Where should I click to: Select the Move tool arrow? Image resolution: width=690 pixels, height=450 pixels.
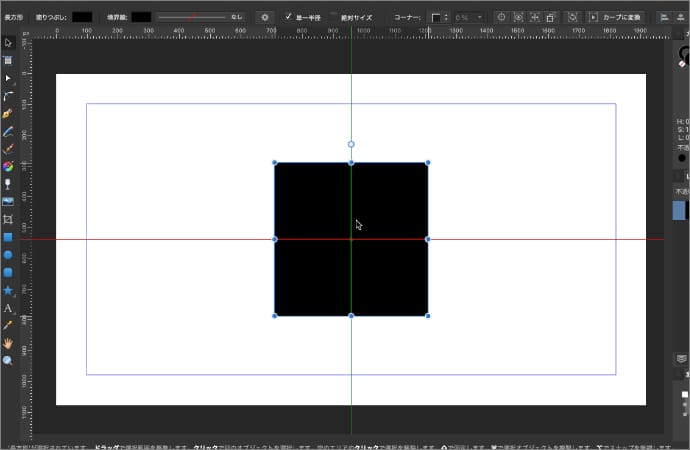[8, 43]
